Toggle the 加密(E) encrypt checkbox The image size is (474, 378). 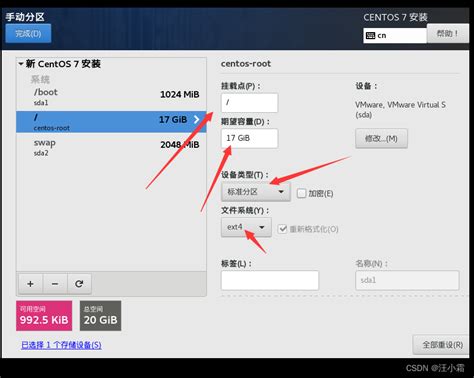coord(301,193)
